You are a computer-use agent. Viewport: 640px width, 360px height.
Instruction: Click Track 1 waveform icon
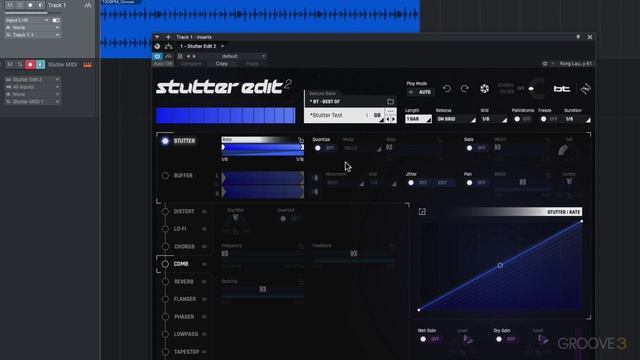point(87,5)
